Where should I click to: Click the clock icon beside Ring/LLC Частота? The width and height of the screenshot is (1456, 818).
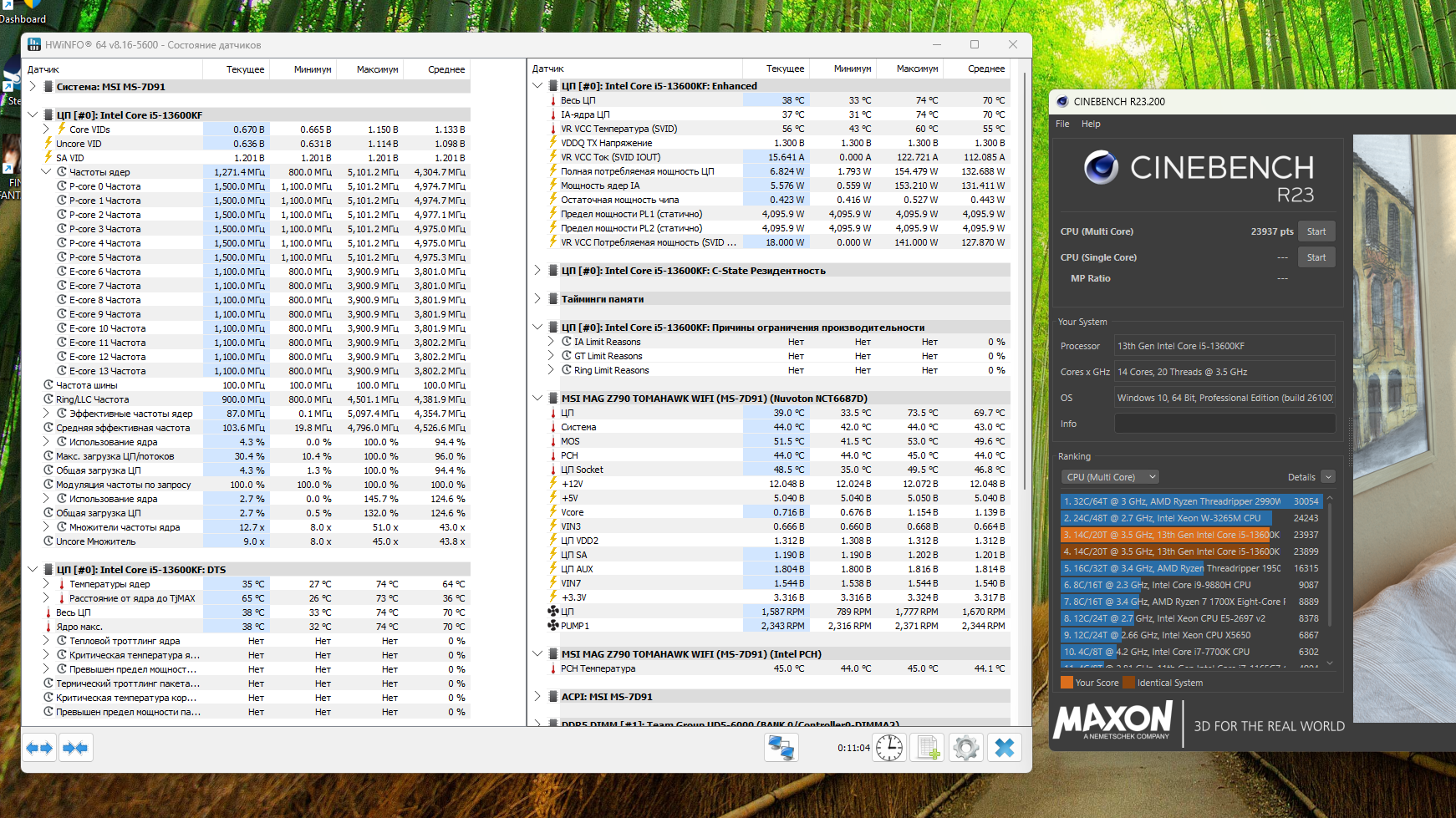[48, 399]
